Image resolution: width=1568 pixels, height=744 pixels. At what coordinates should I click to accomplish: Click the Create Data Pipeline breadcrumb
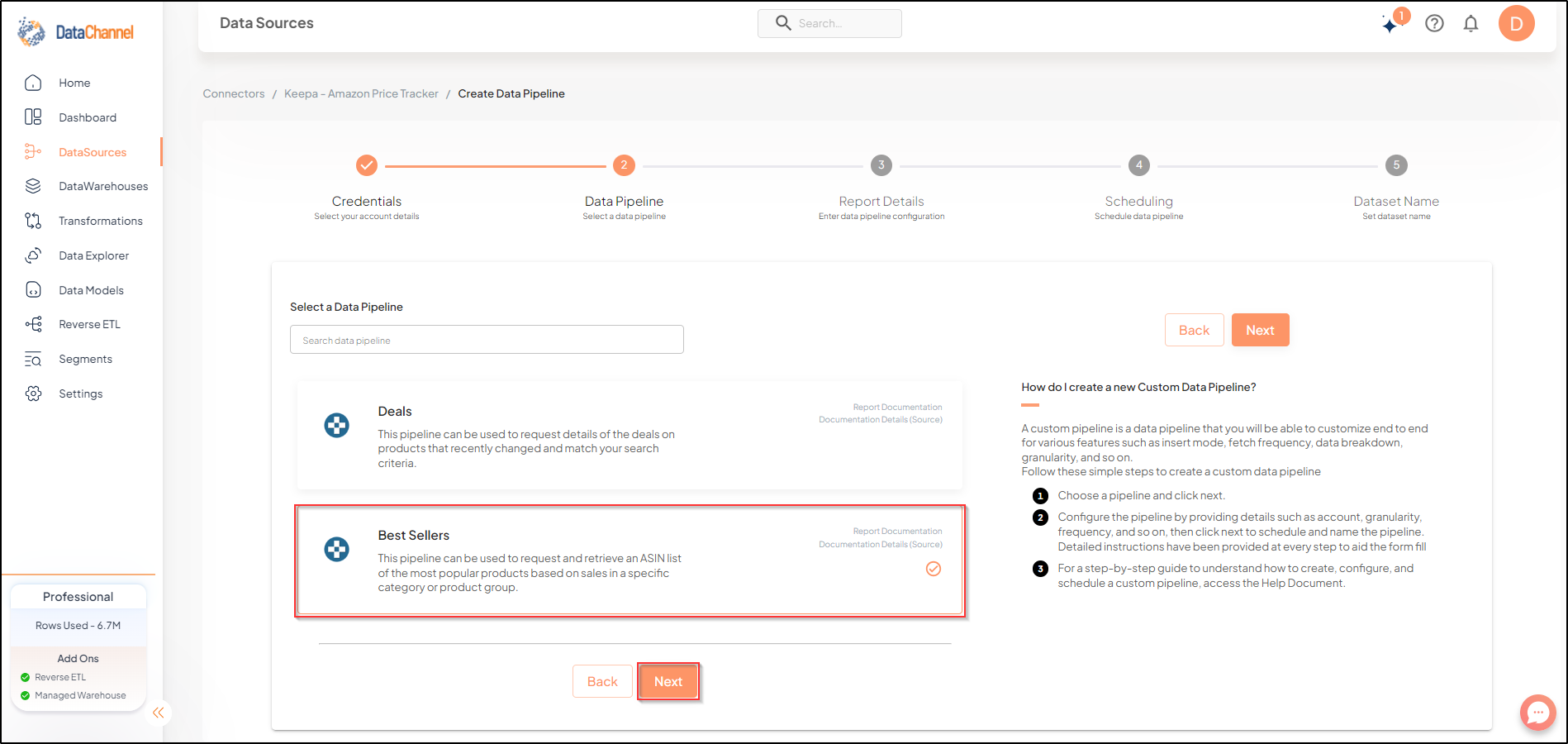coord(511,93)
